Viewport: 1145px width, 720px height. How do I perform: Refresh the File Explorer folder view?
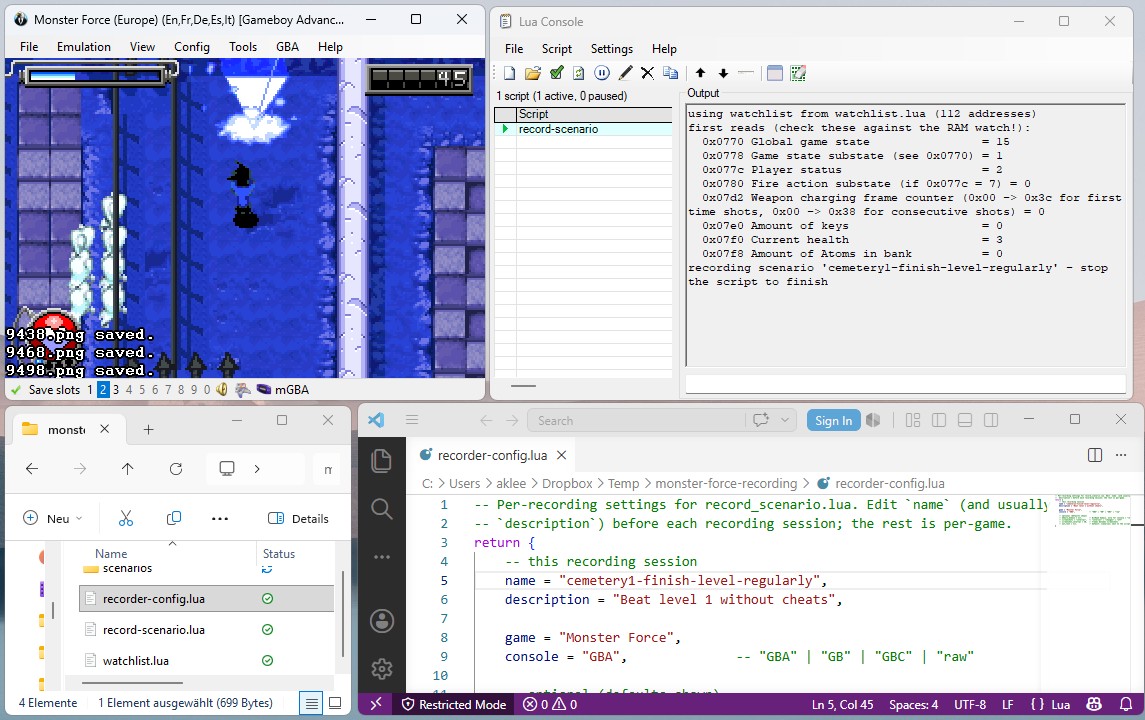176,469
